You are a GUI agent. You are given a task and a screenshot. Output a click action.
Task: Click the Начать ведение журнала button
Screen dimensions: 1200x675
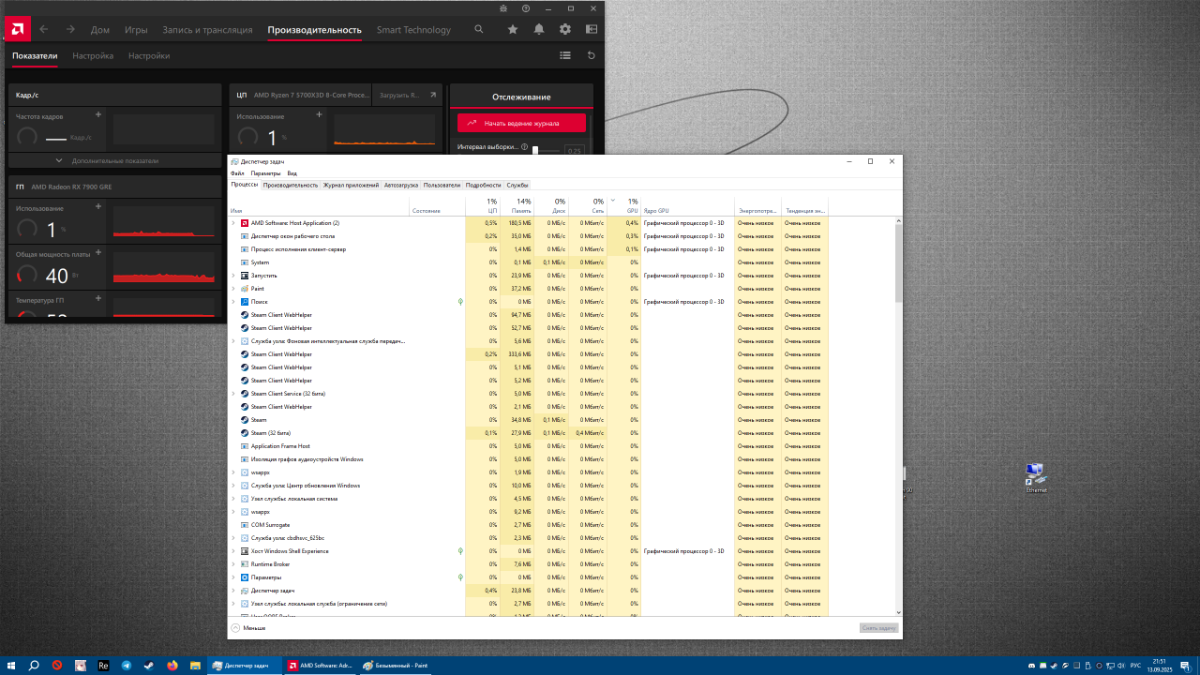(x=521, y=123)
